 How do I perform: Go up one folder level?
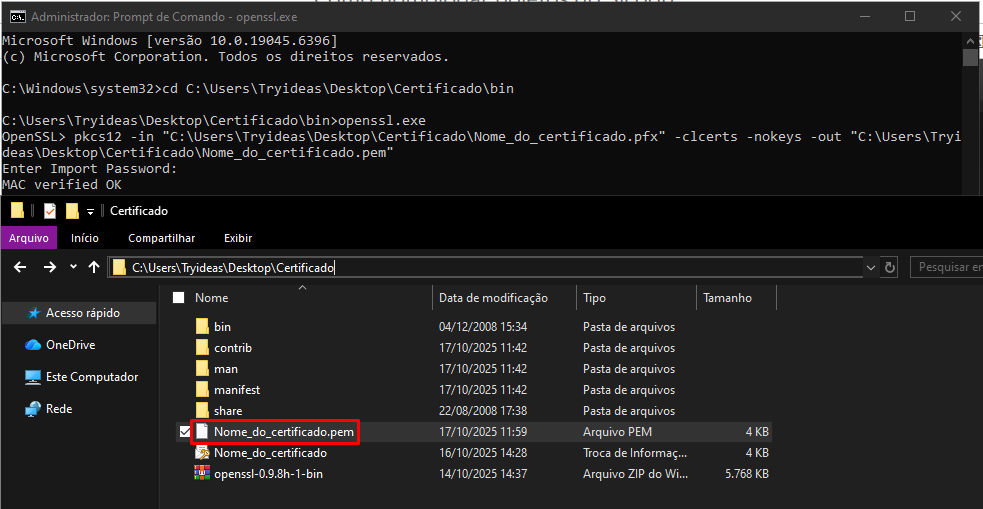(x=94, y=268)
